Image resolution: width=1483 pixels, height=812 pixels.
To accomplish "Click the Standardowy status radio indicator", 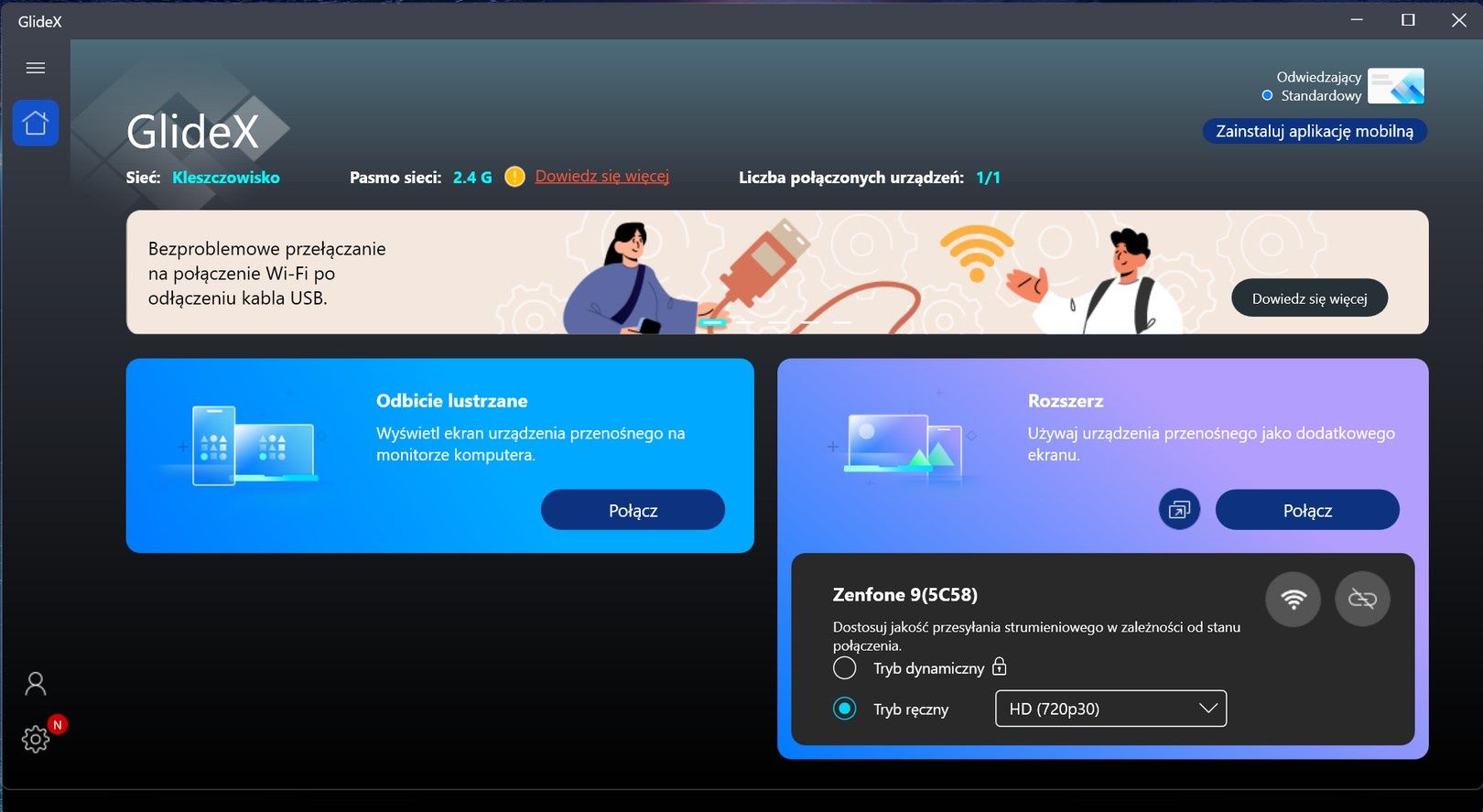I will tap(1267, 95).
